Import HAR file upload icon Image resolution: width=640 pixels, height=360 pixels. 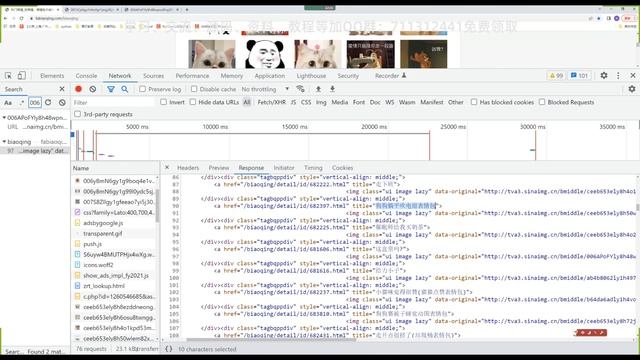[318, 89]
